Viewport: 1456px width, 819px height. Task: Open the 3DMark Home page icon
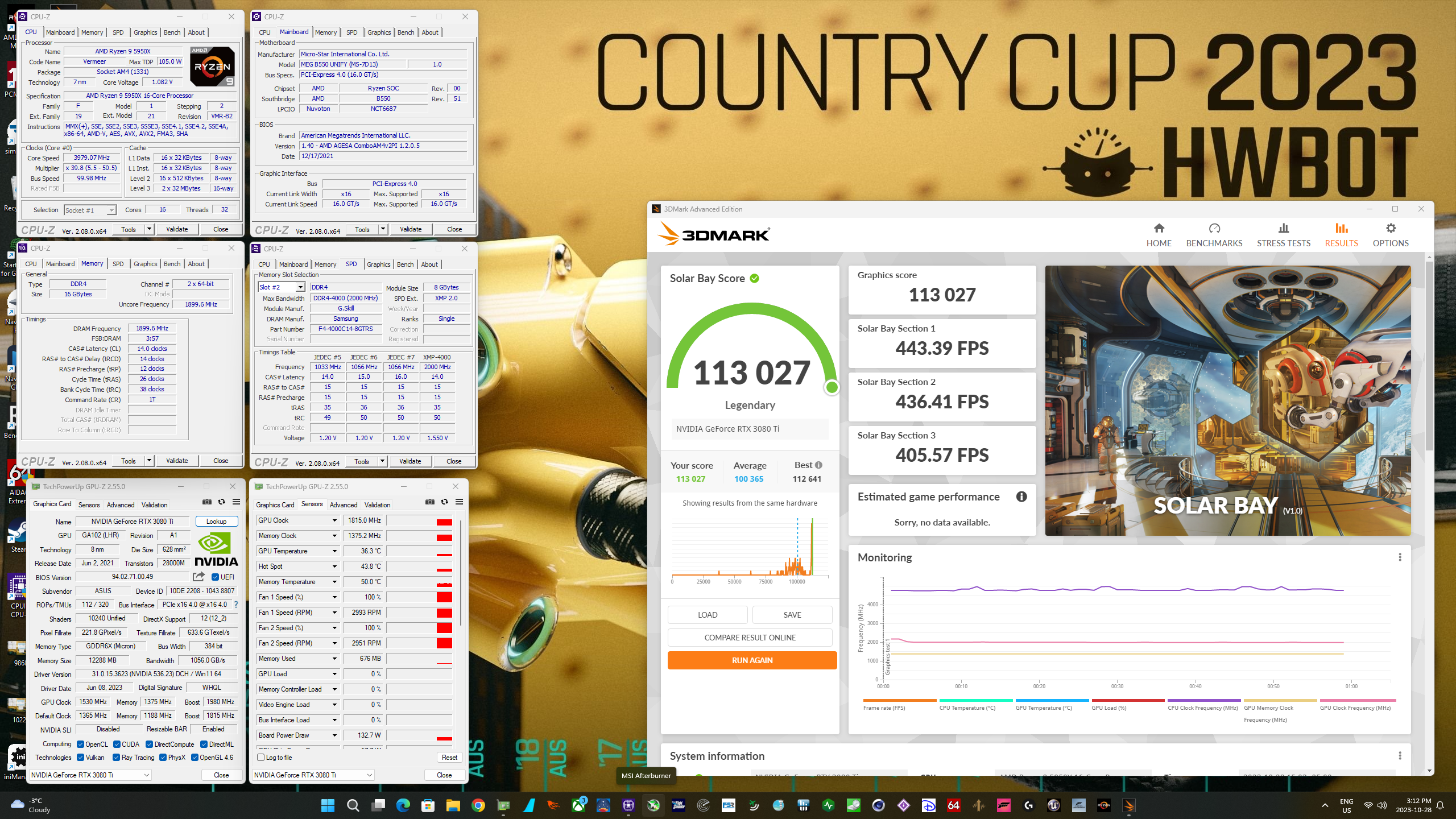pos(1159,229)
